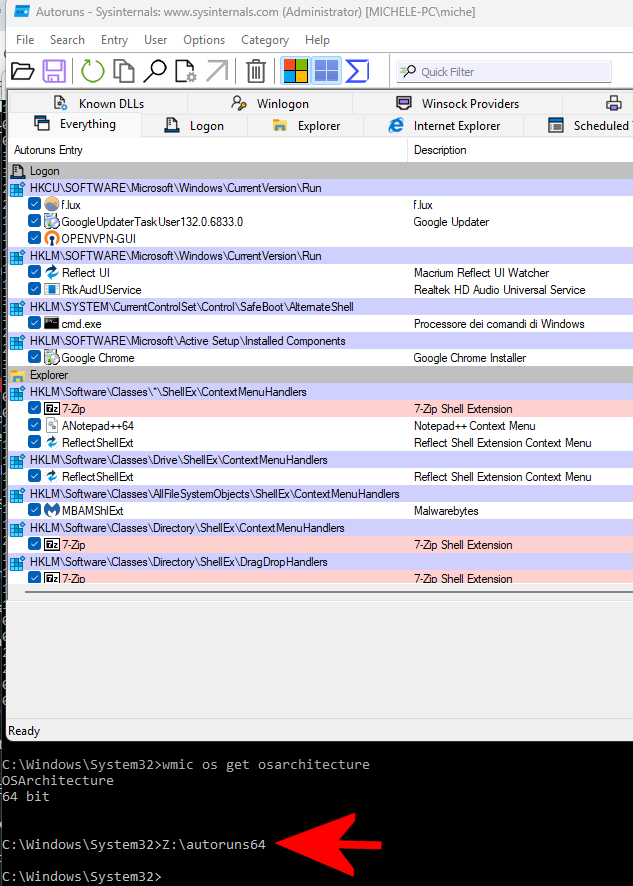Open the Options menu
Screen dimensions: 633x886
tap(204, 40)
